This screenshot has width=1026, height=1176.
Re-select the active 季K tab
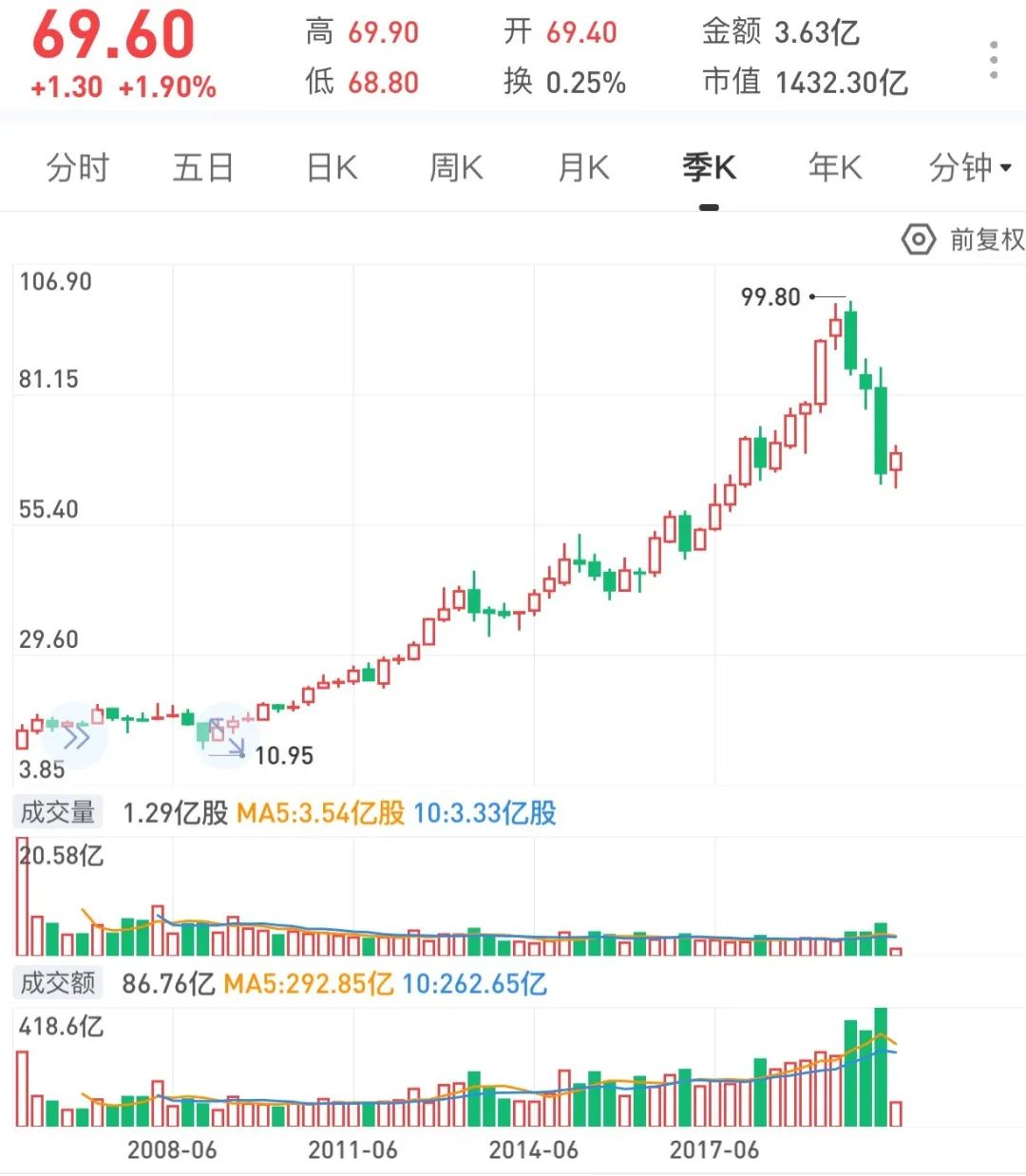point(708,167)
